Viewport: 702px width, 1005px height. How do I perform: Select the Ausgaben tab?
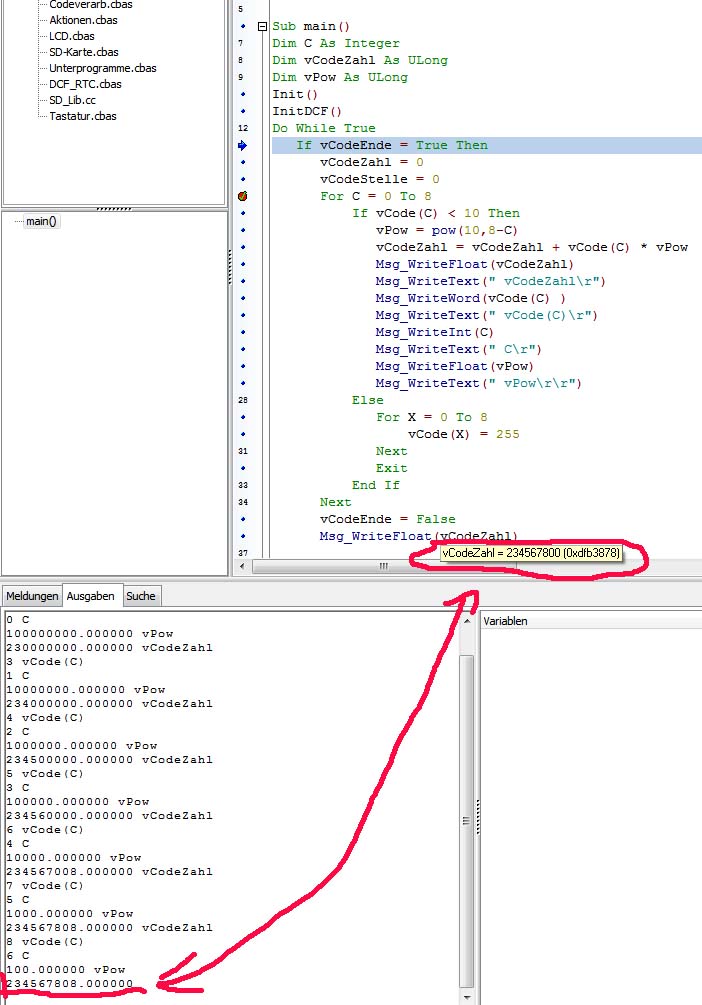click(x=92, y=596)
